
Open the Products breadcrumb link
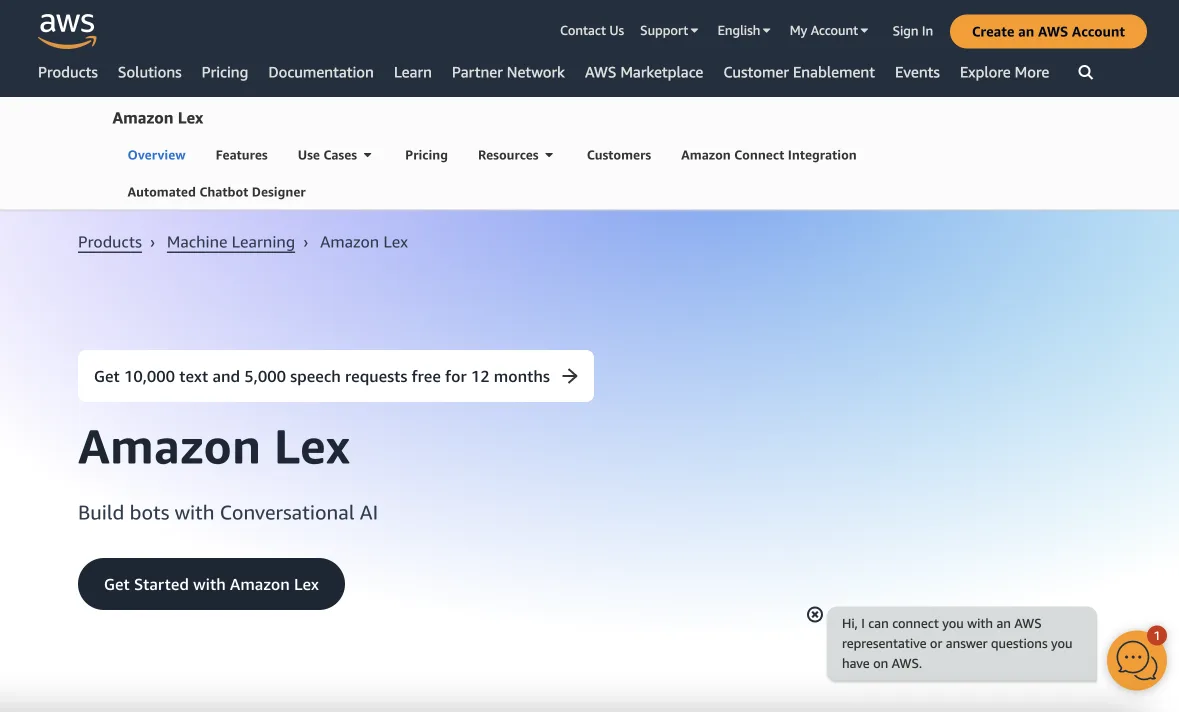click(109, 242)
